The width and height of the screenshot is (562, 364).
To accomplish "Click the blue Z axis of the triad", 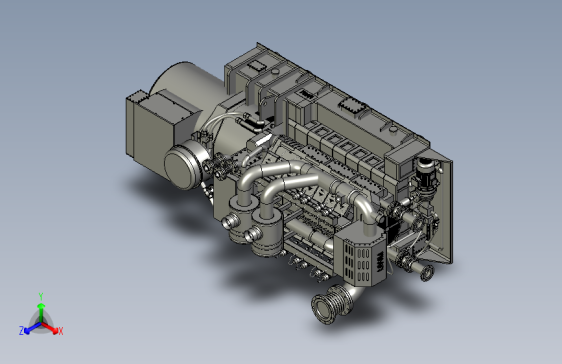I will click(33, 328).
